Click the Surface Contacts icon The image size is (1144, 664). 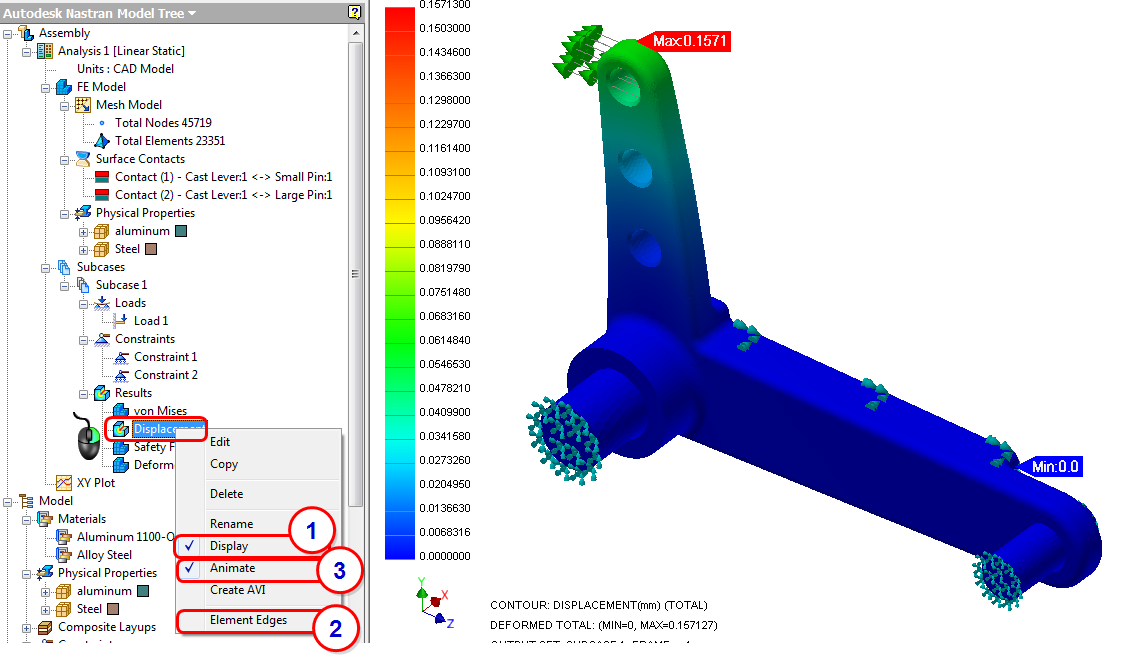pos(83,159)
